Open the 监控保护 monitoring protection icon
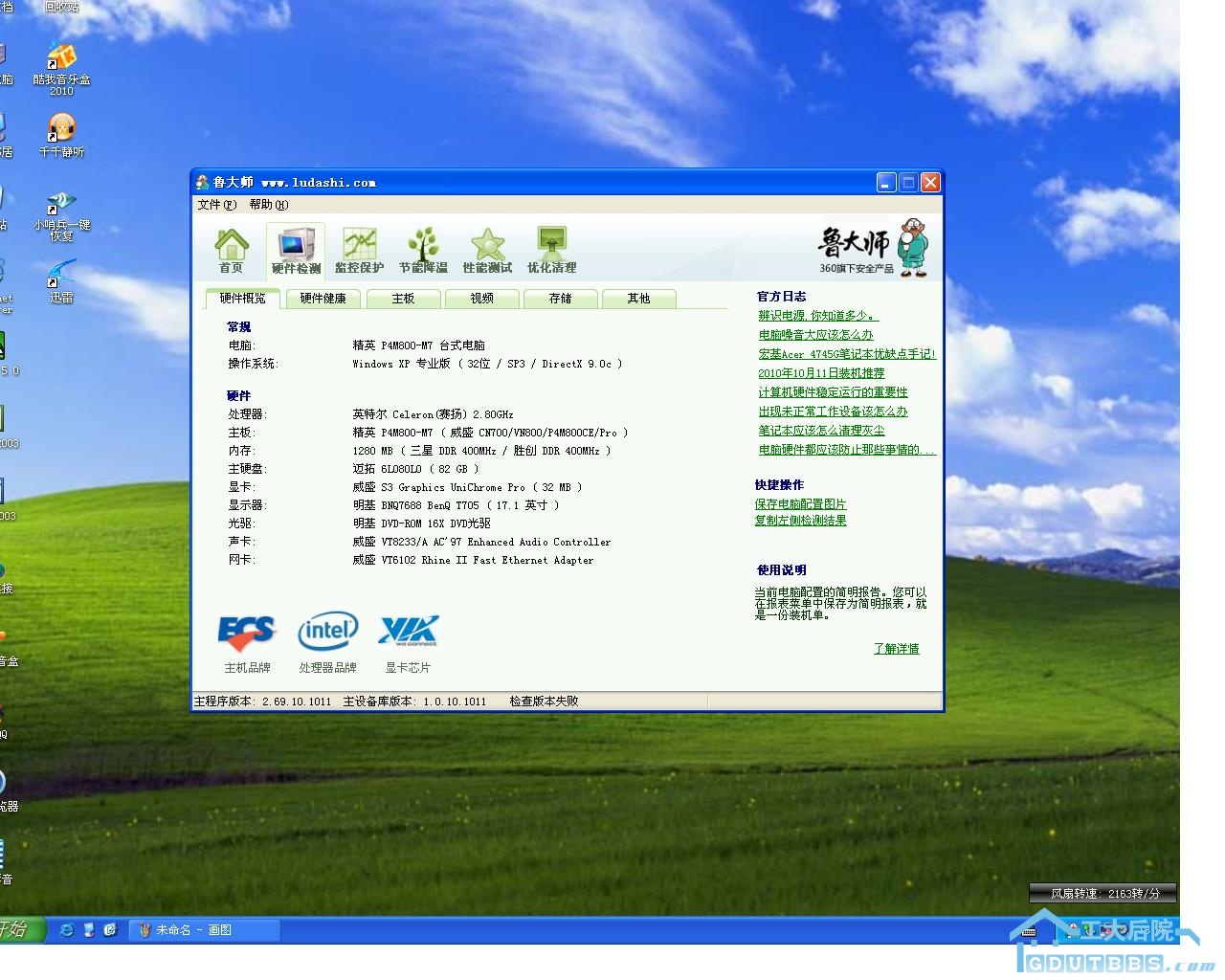This screenshot has width=1225, height=980. [359, 251]
